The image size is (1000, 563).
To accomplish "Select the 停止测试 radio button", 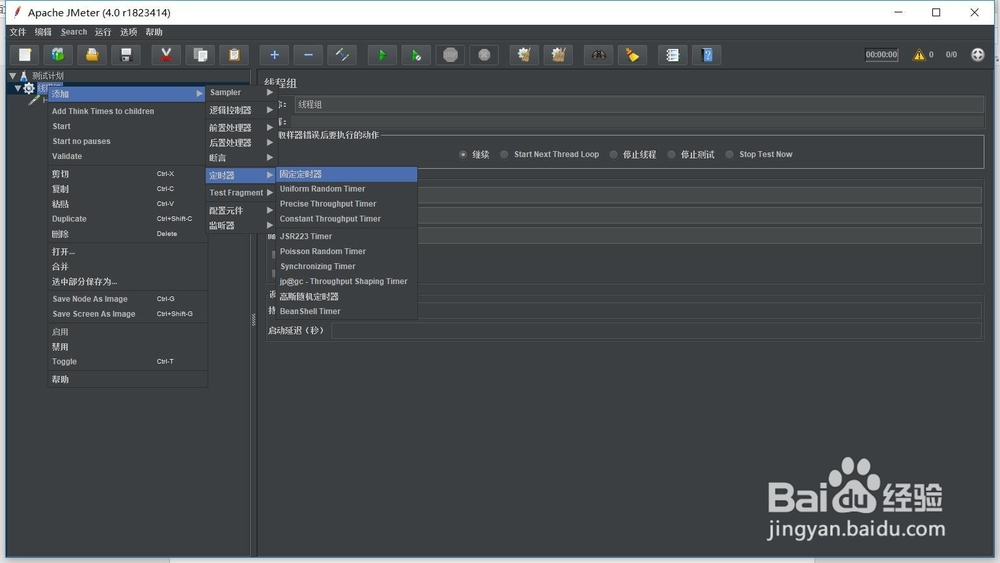I will [x=671, y=154].
